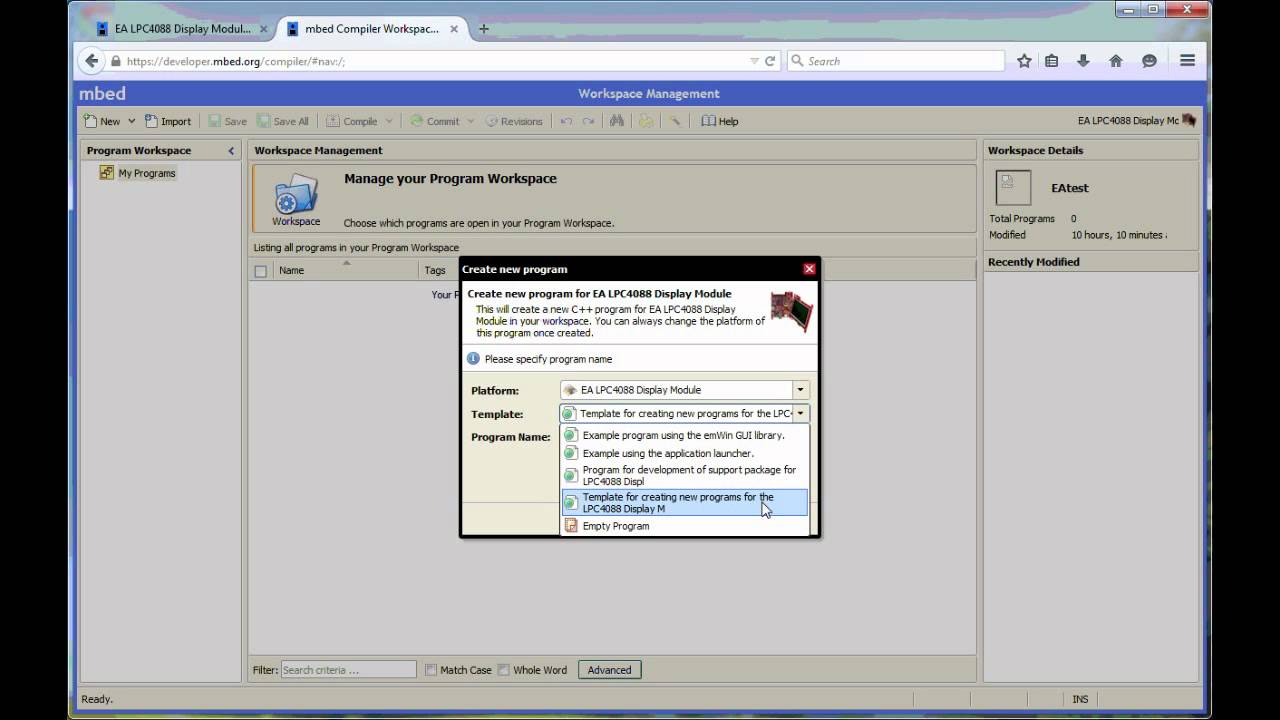This screenshot has width=1280, height=720.
Task: Open the New button dropdown arrow
Action: pos(131,121)
